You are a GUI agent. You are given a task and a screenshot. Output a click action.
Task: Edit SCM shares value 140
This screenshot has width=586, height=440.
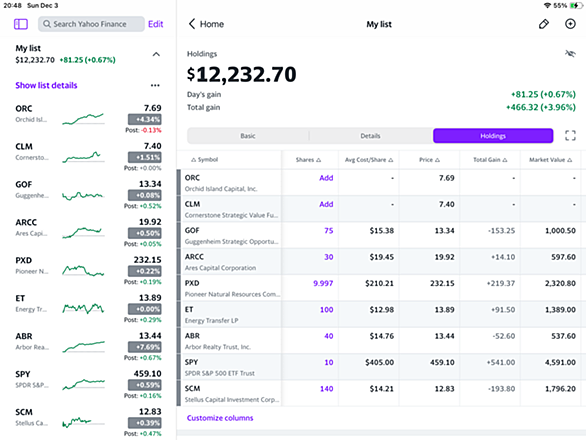pos(326,389)
